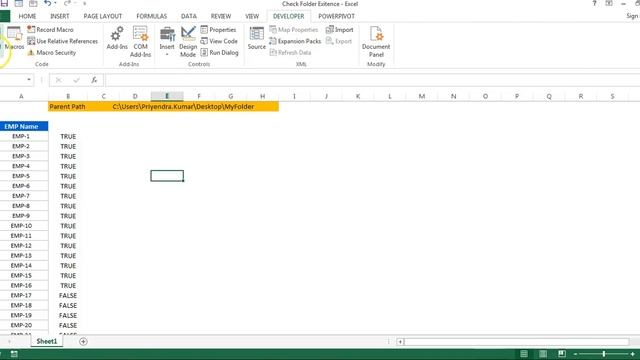Viewport: 640px width, 360px height.
Task: Click Run Dialog
Action: coord(220,53)
